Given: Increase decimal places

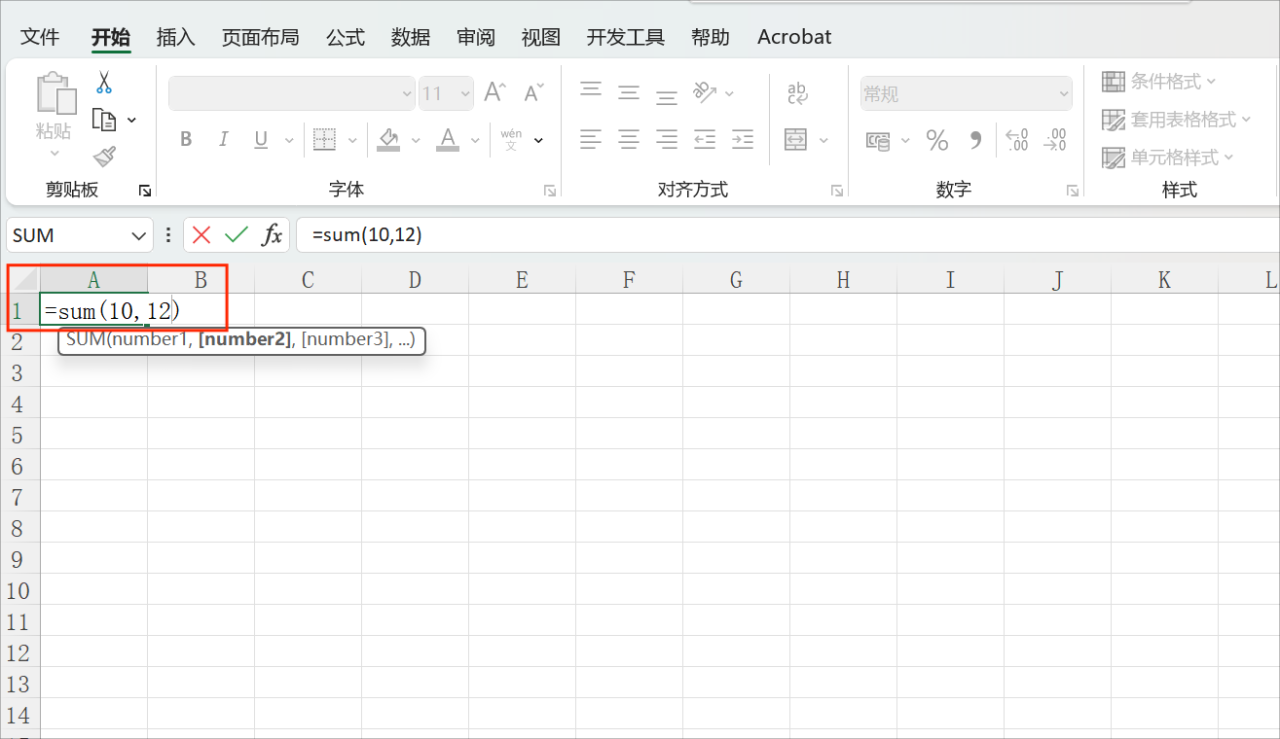Looking at the screenshot, I should [x=1017, y=140].
